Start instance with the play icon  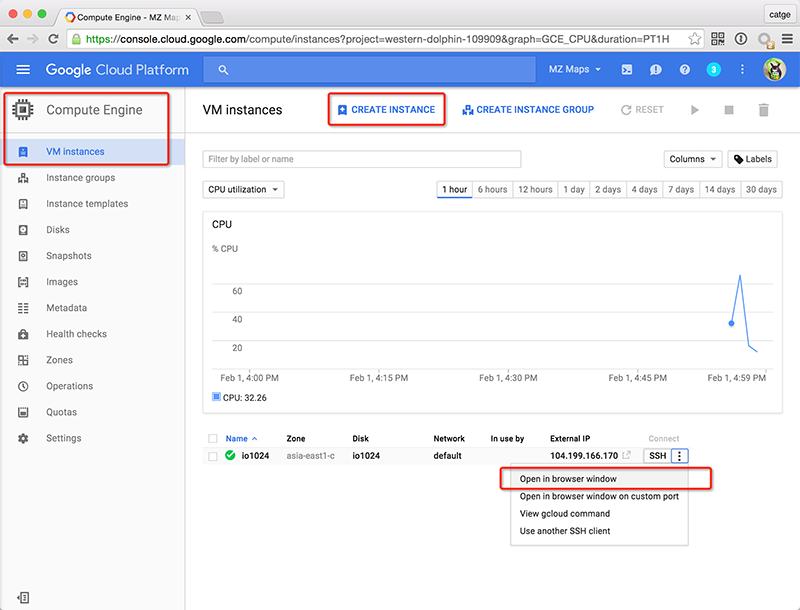coord(694,110)
